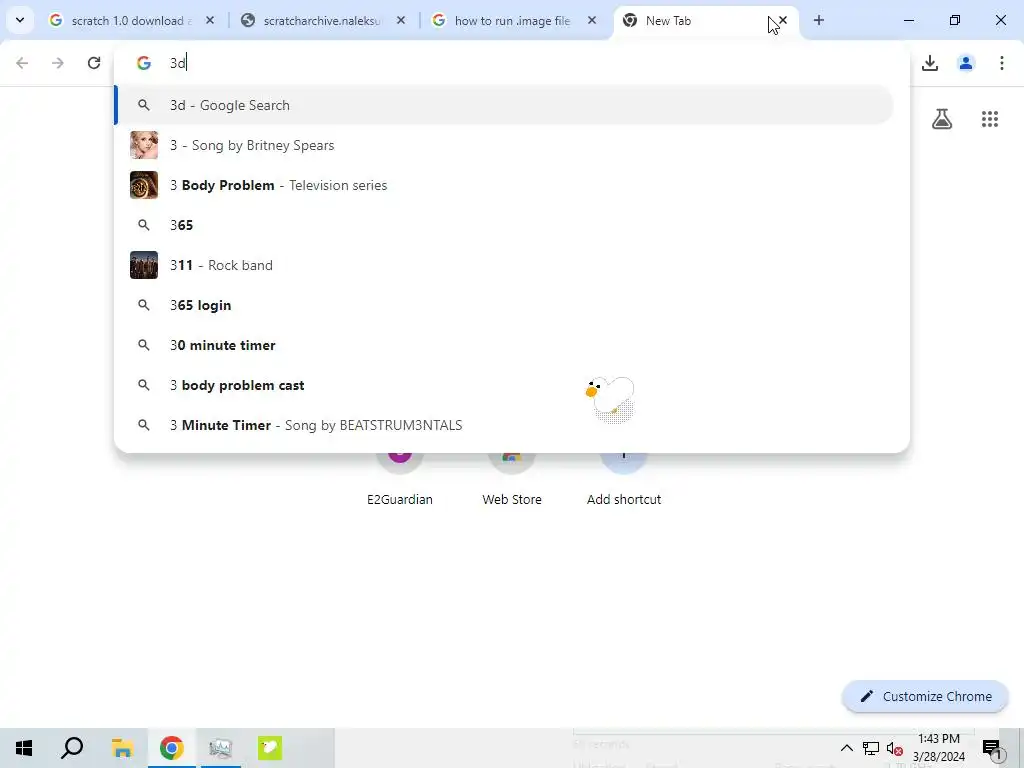Screen dimensions: 1024x768
Task: Click the muted volume tray icon
Action: [x=894, y=748]
